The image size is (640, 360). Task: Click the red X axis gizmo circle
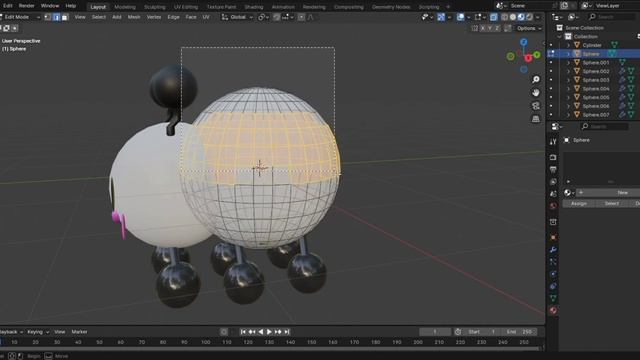coord(528,58)
